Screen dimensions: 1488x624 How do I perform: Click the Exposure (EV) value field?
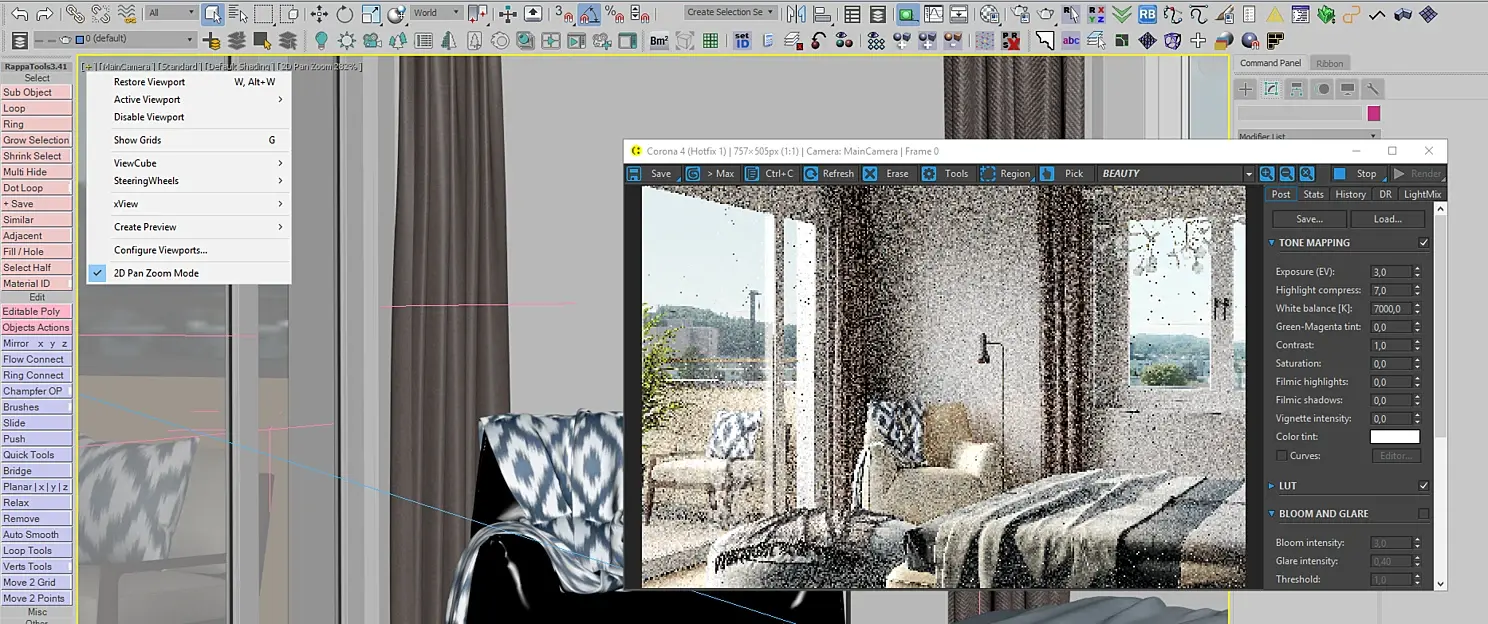coord(1391,272)
